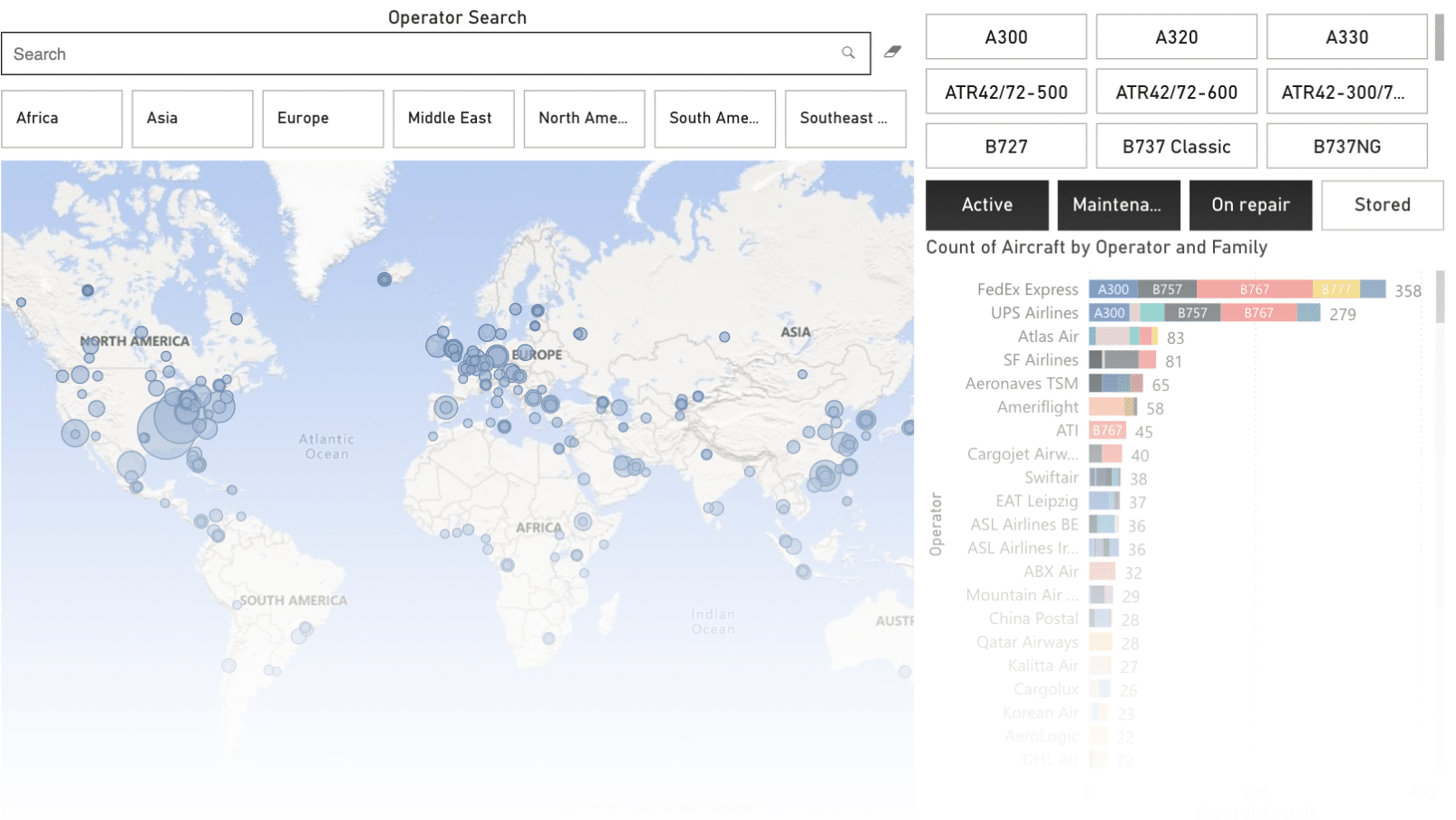The height and width of the screenshot is (820, 1456).
Task: Choose the Middle East region tile
Action: pyautogui.click(x=453, y=119)
